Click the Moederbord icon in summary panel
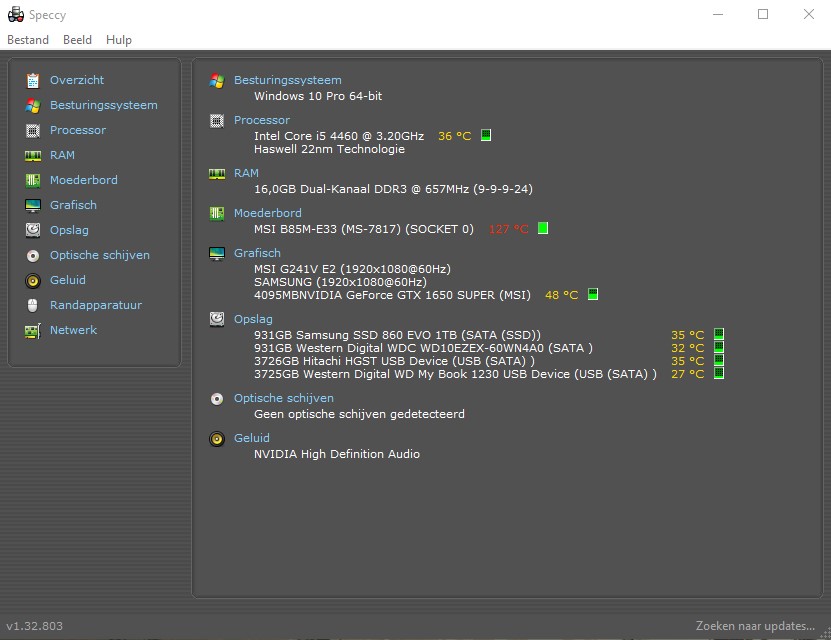This screenshot has width=831, height=640. [217, 214]
